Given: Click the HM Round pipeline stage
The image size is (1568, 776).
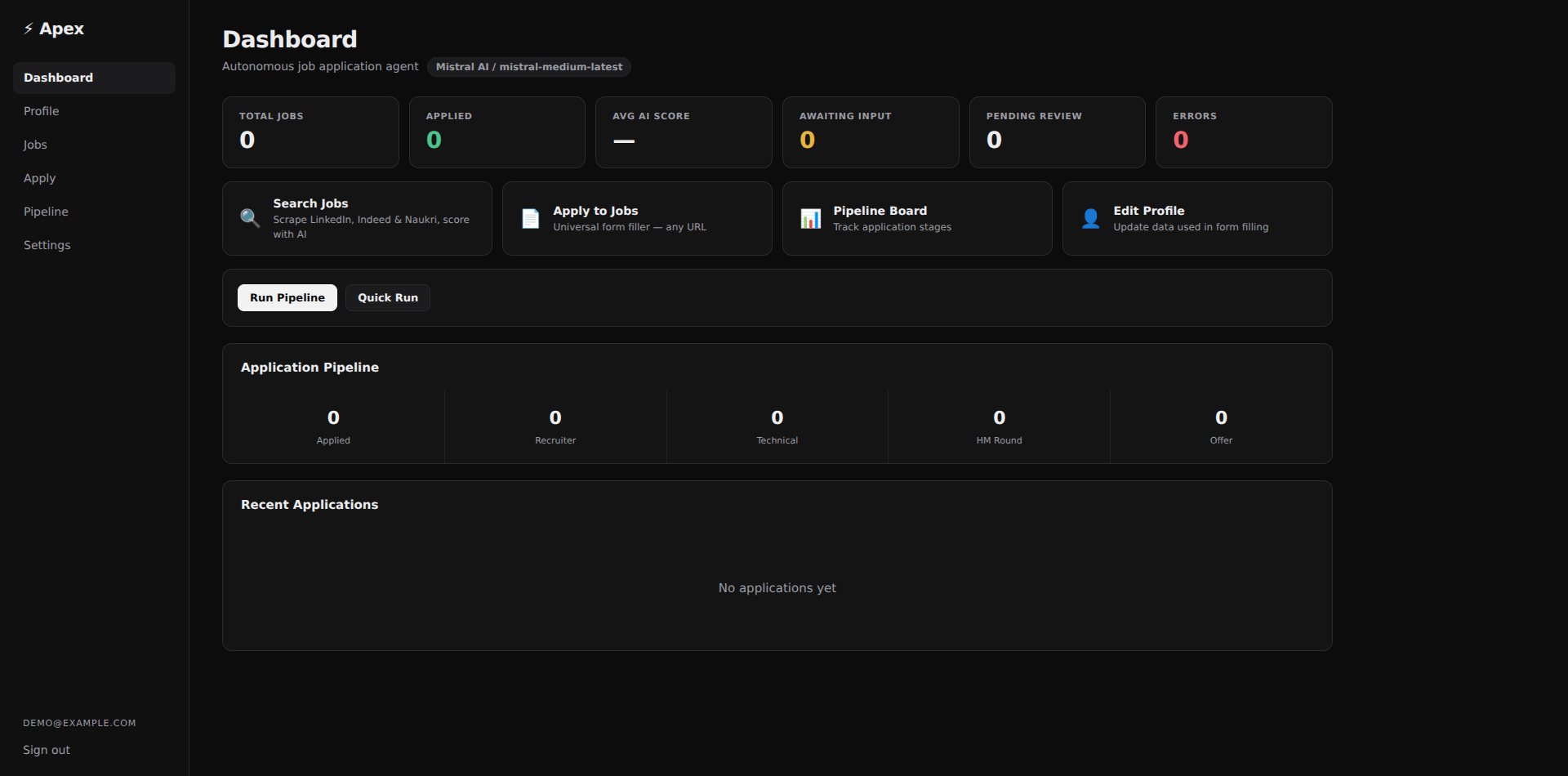Looking at the screenshot, I should [x=999, y=426].
